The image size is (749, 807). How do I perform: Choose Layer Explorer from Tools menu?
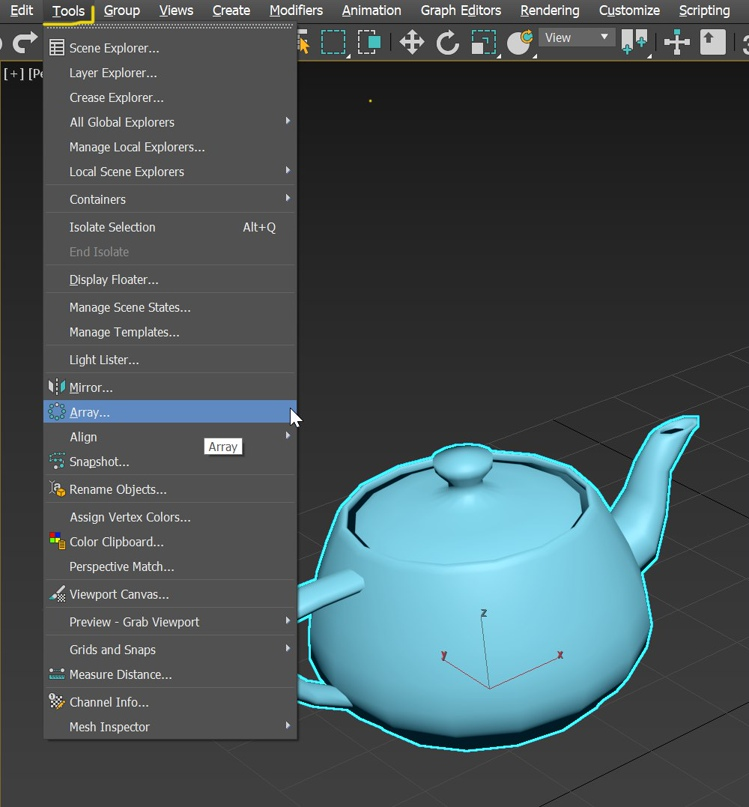pyautogui.click(x=170, y=73)
